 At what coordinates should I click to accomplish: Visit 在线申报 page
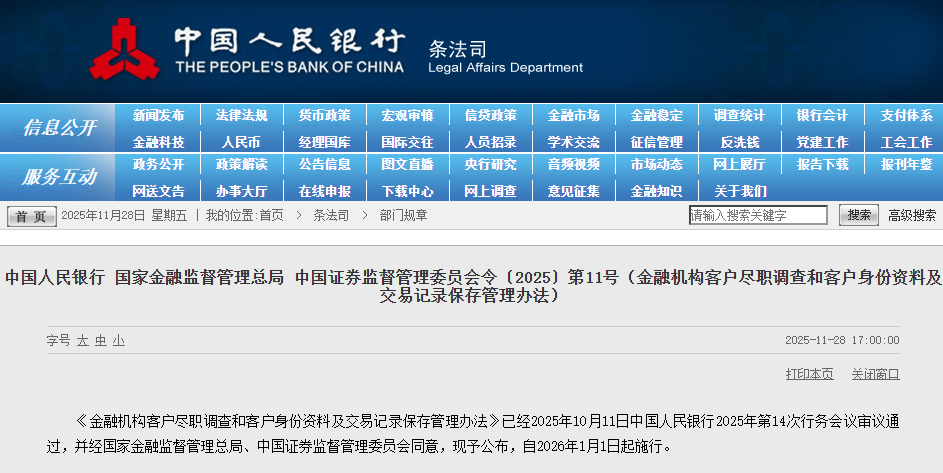pos(324,191)
